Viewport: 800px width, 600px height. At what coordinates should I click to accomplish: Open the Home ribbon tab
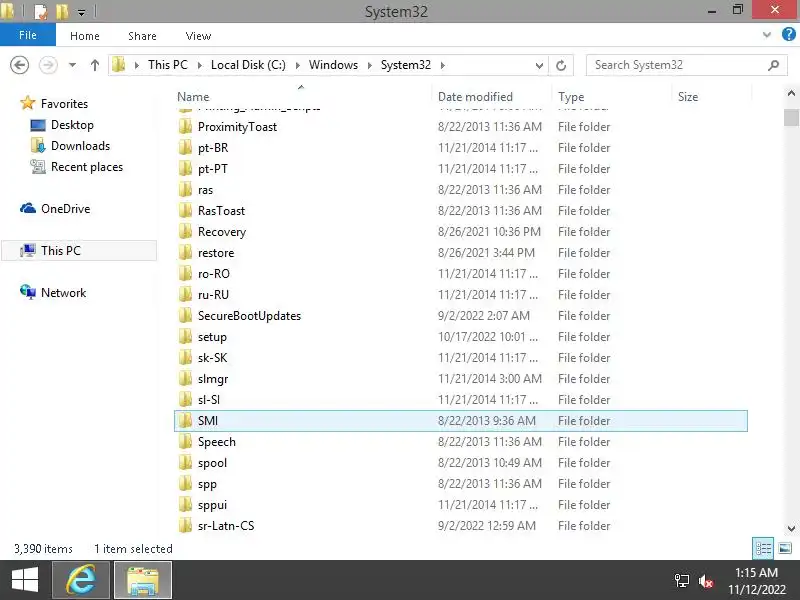coord(85,36)
